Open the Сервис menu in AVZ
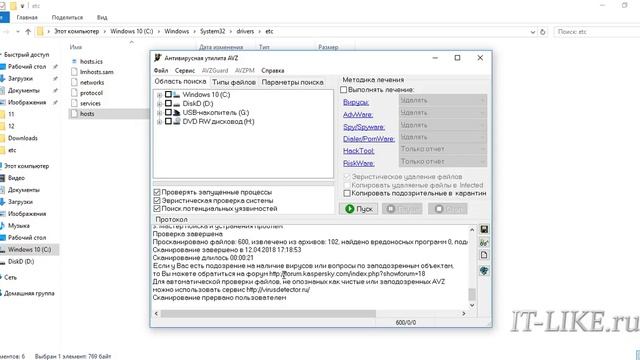Image resolution: width=640 pixels, height=360 pixels. pyautogui.click(x=185, y=71)
